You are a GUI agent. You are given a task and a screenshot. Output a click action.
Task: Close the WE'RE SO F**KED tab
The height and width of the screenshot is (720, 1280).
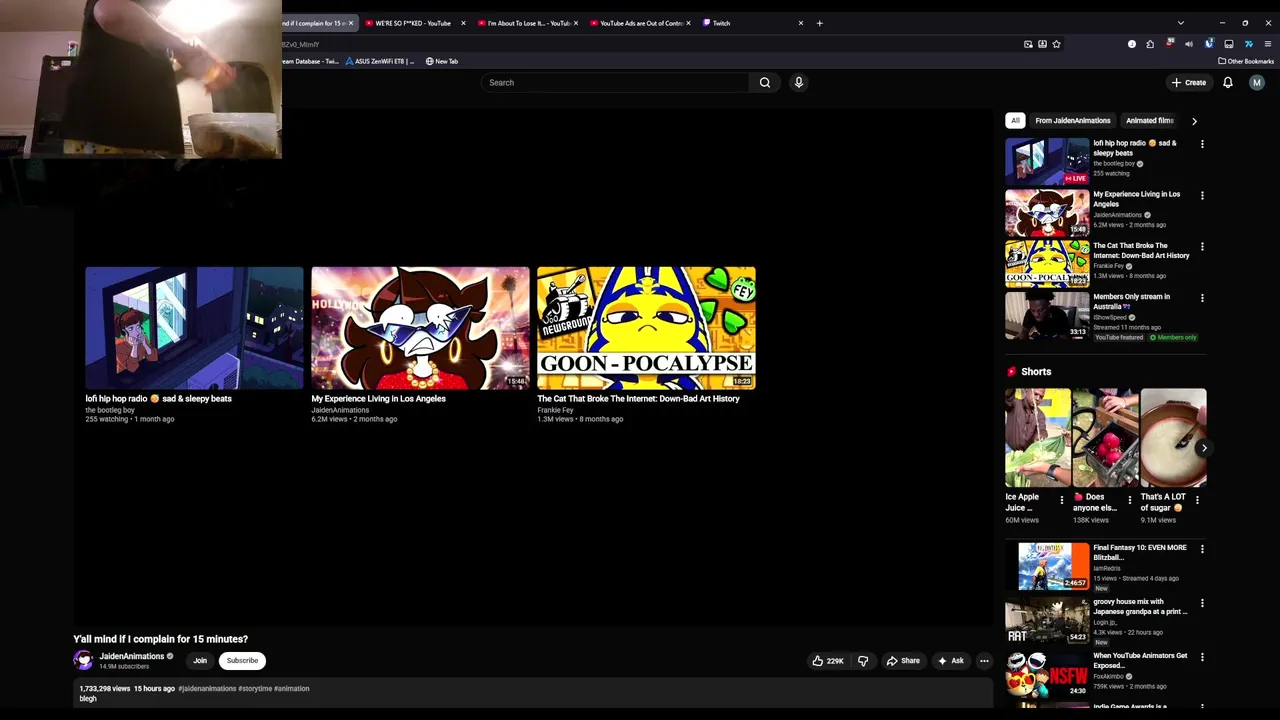click(463, 23)
